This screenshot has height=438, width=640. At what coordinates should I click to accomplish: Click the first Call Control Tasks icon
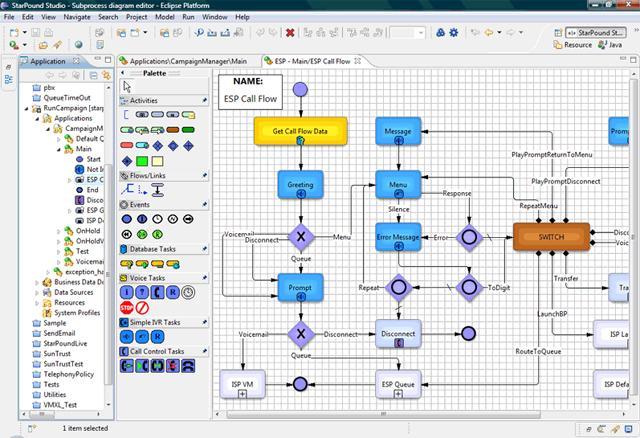(127, 366)
